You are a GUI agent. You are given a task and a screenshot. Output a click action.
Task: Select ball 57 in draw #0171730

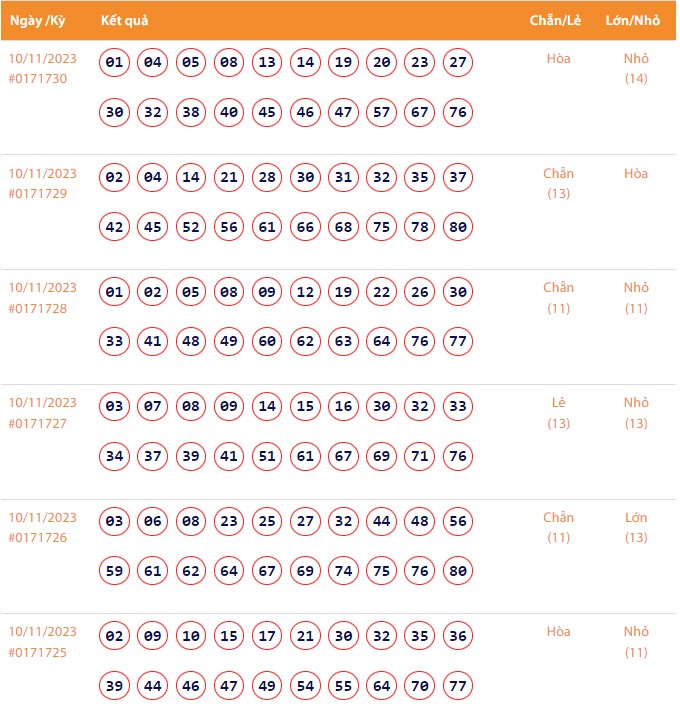(381, 112)
